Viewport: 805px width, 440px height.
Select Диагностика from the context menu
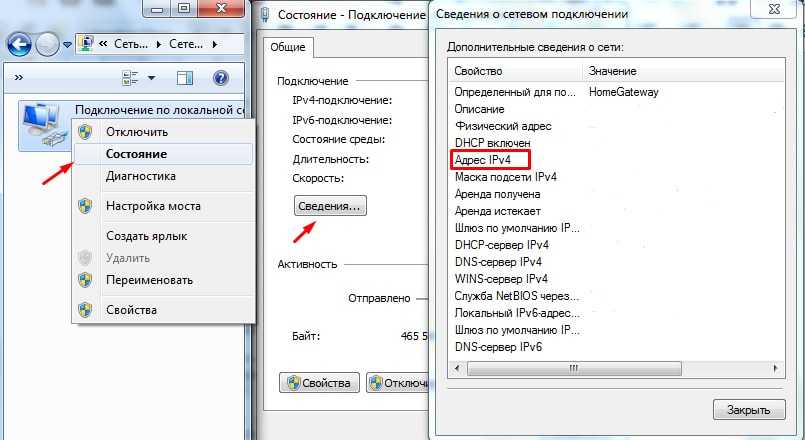point(141,176)
